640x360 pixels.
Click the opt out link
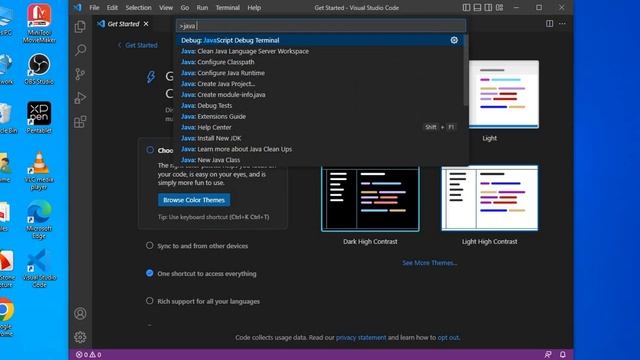coord(448,338)
